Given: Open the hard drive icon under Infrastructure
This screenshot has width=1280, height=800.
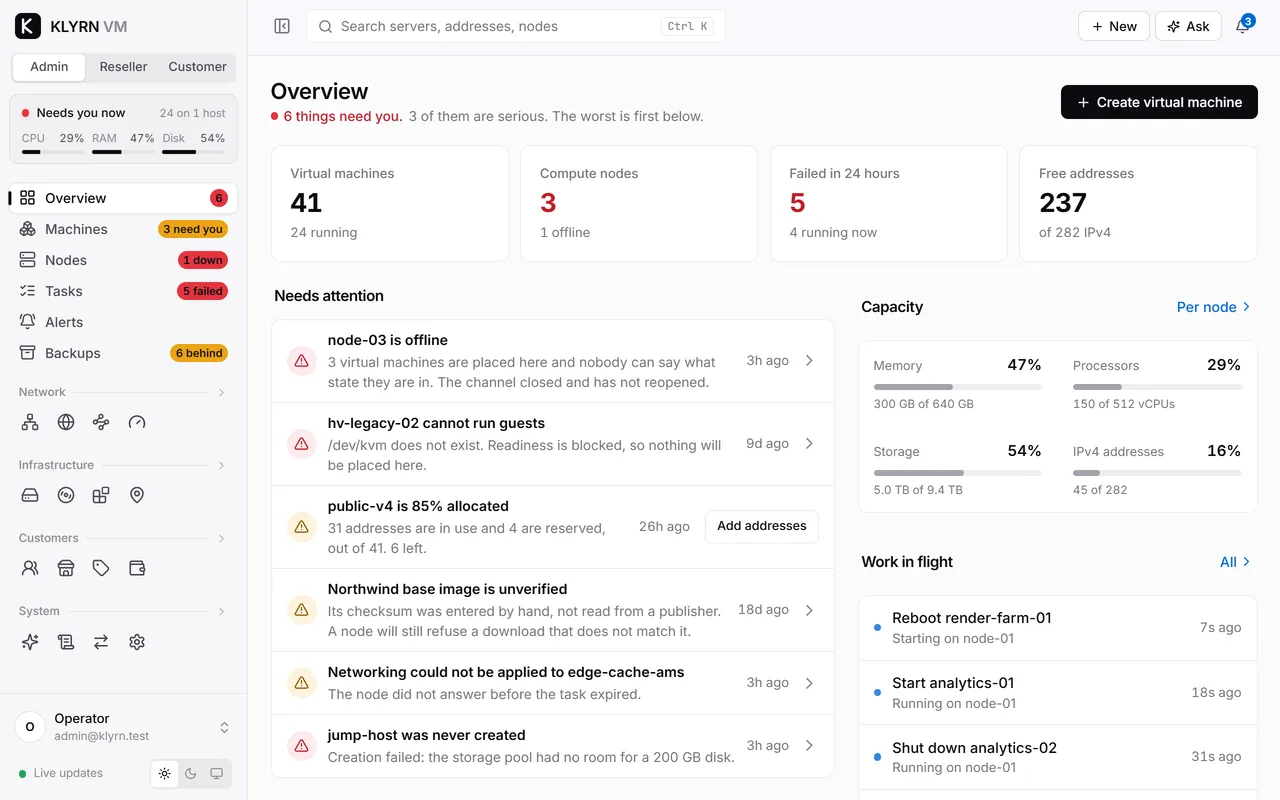Looking at the screenshot, I should point(30,495).
